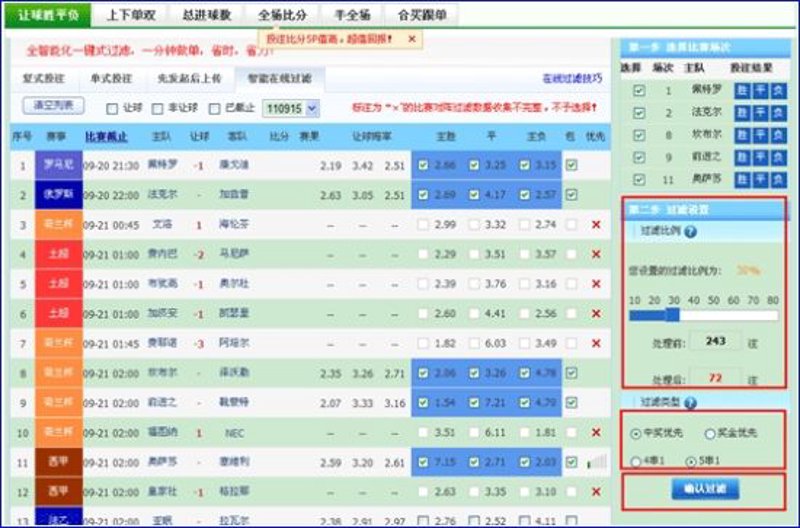This screenshot has height=528, width=800.
Task: Pick 负 for match 8 in the step-one panel
Action: click(x=778, y=135)
